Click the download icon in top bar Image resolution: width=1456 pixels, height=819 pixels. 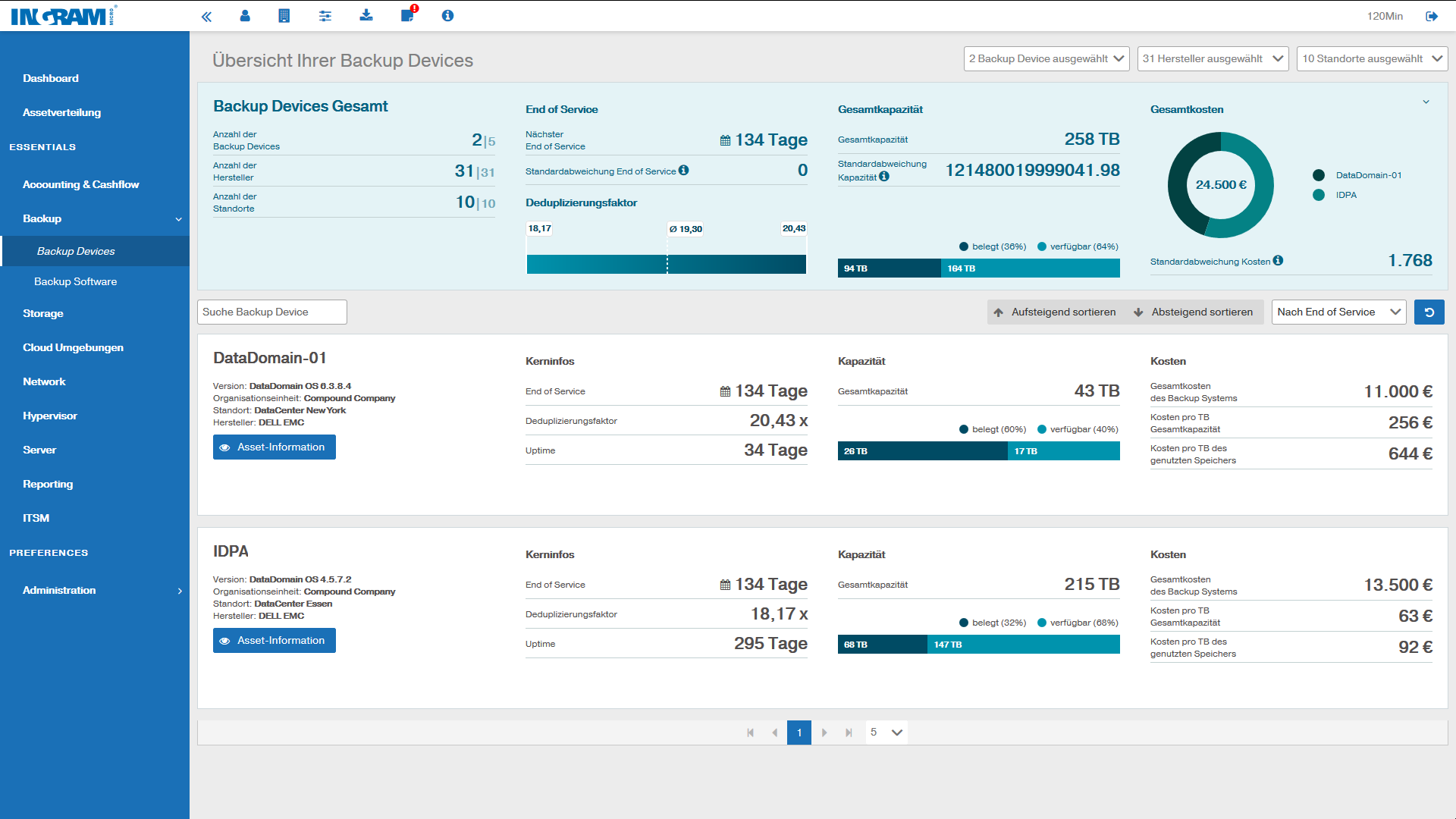point(366,15)
